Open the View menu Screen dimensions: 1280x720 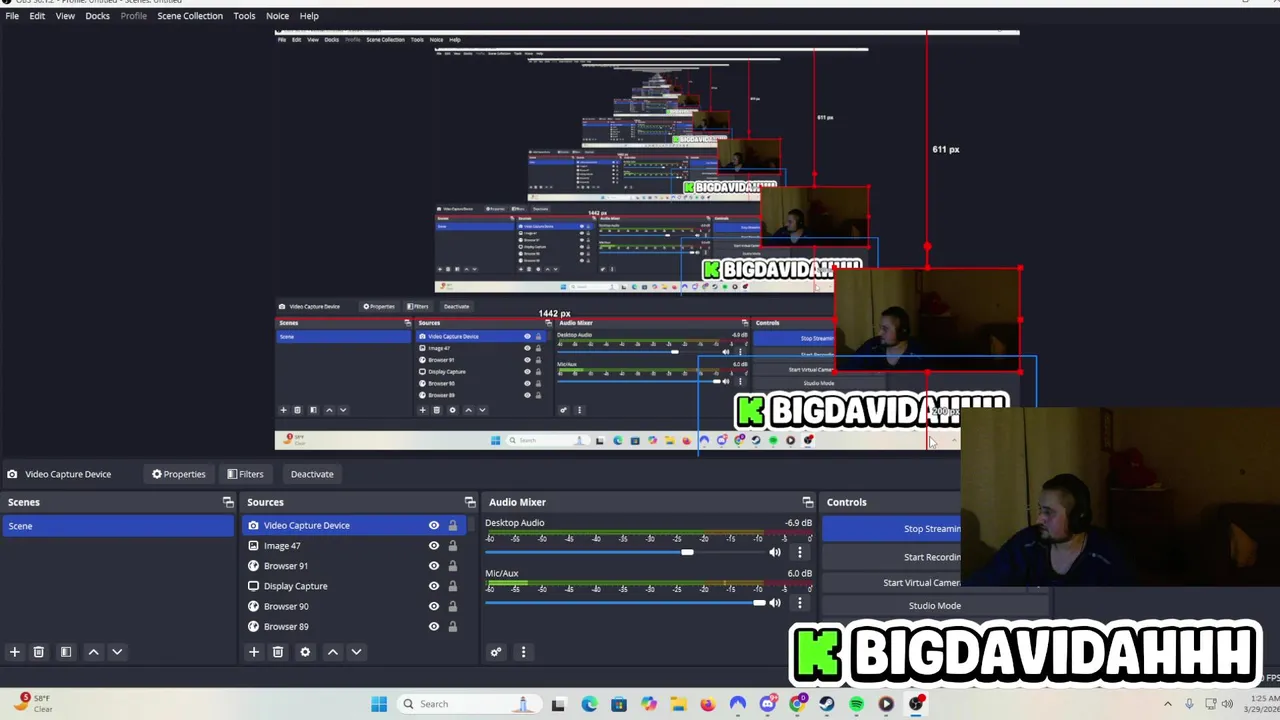(x=65, y=16)
